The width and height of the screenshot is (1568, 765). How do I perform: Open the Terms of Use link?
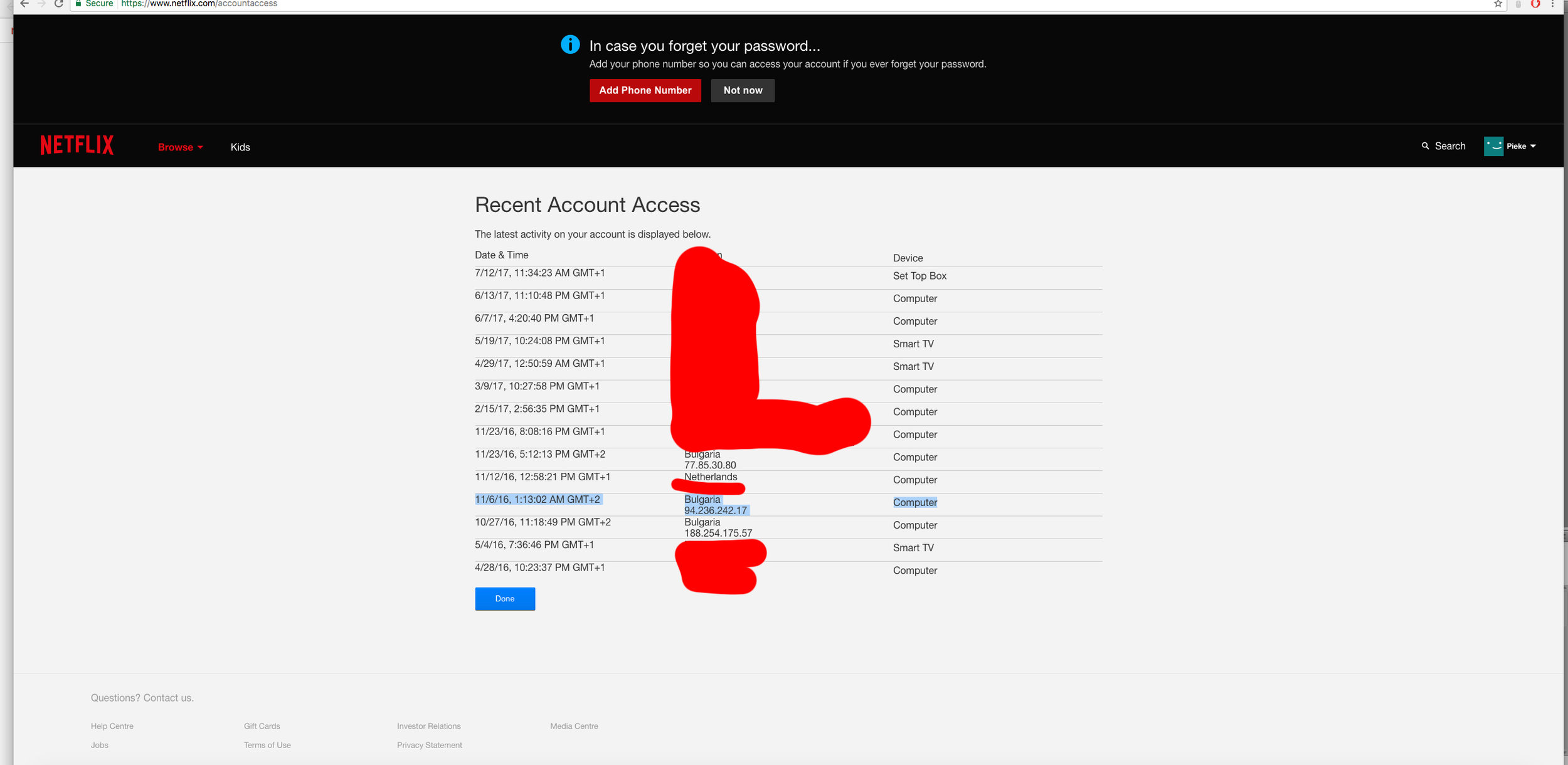click(x=267, y=745)
